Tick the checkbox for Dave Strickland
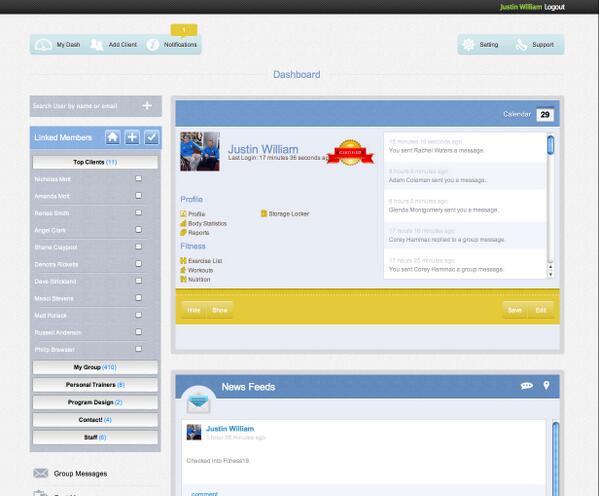 139,281
